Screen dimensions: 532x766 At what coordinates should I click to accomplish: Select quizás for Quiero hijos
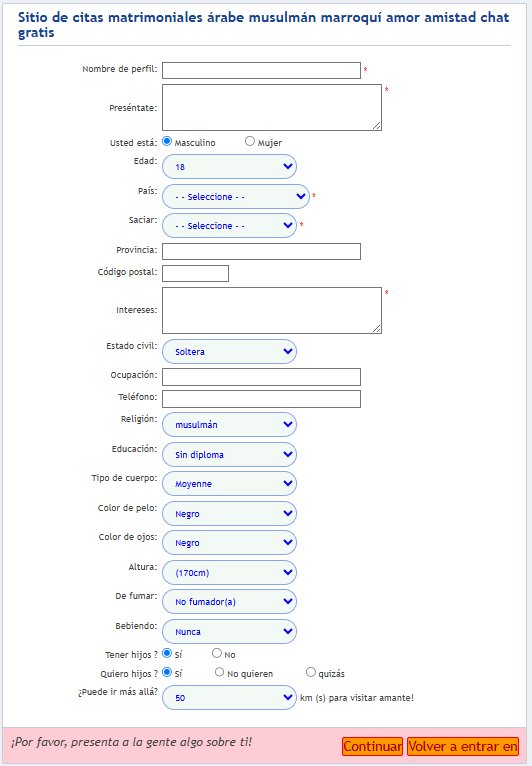pos(311,672)
